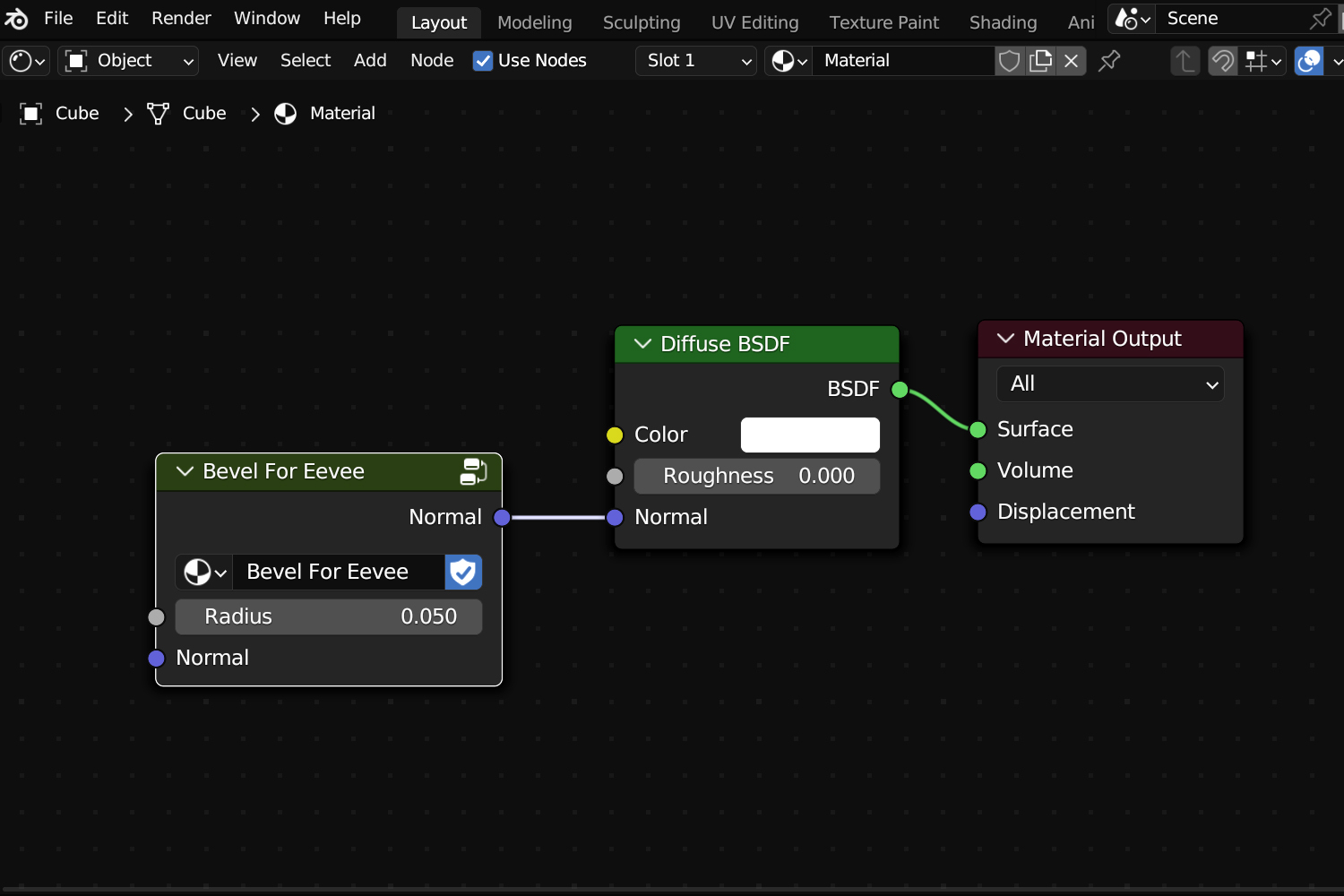The image size is (1344, 896).
Task: Open the node editor Select menu
Action: pos(306,61)
